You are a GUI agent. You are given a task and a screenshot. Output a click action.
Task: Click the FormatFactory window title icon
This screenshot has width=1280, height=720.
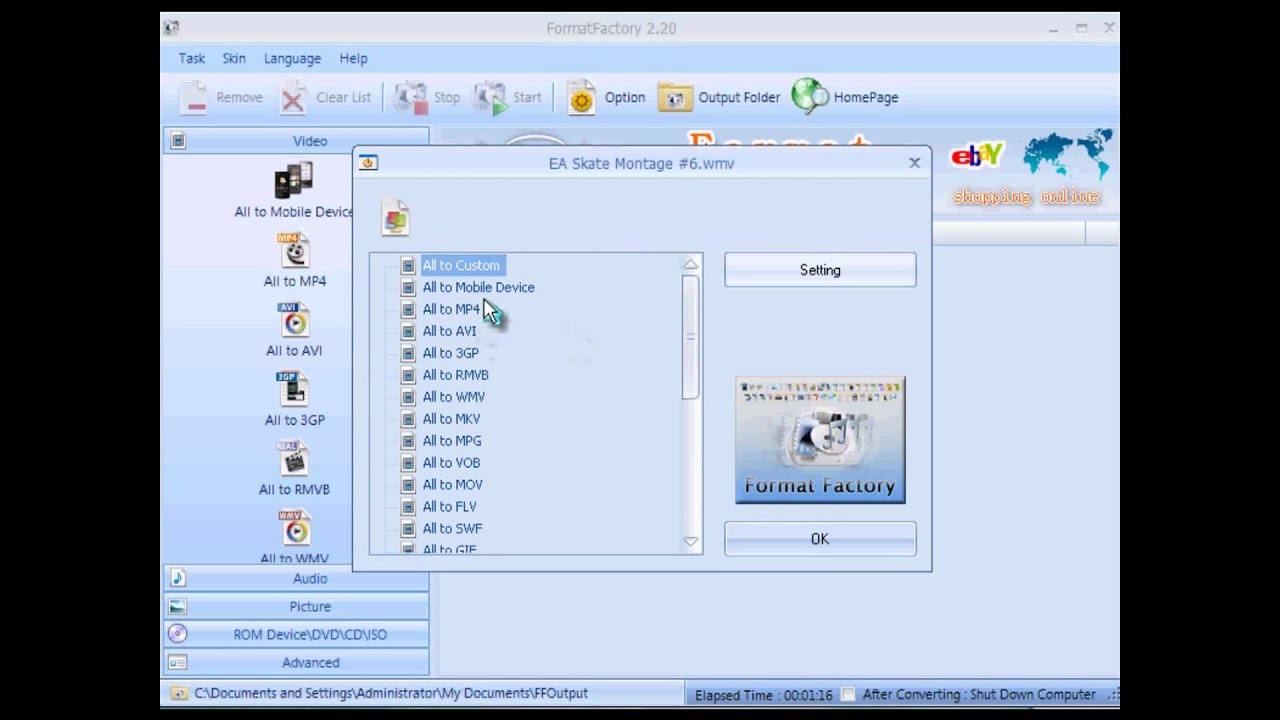[171, 28]
